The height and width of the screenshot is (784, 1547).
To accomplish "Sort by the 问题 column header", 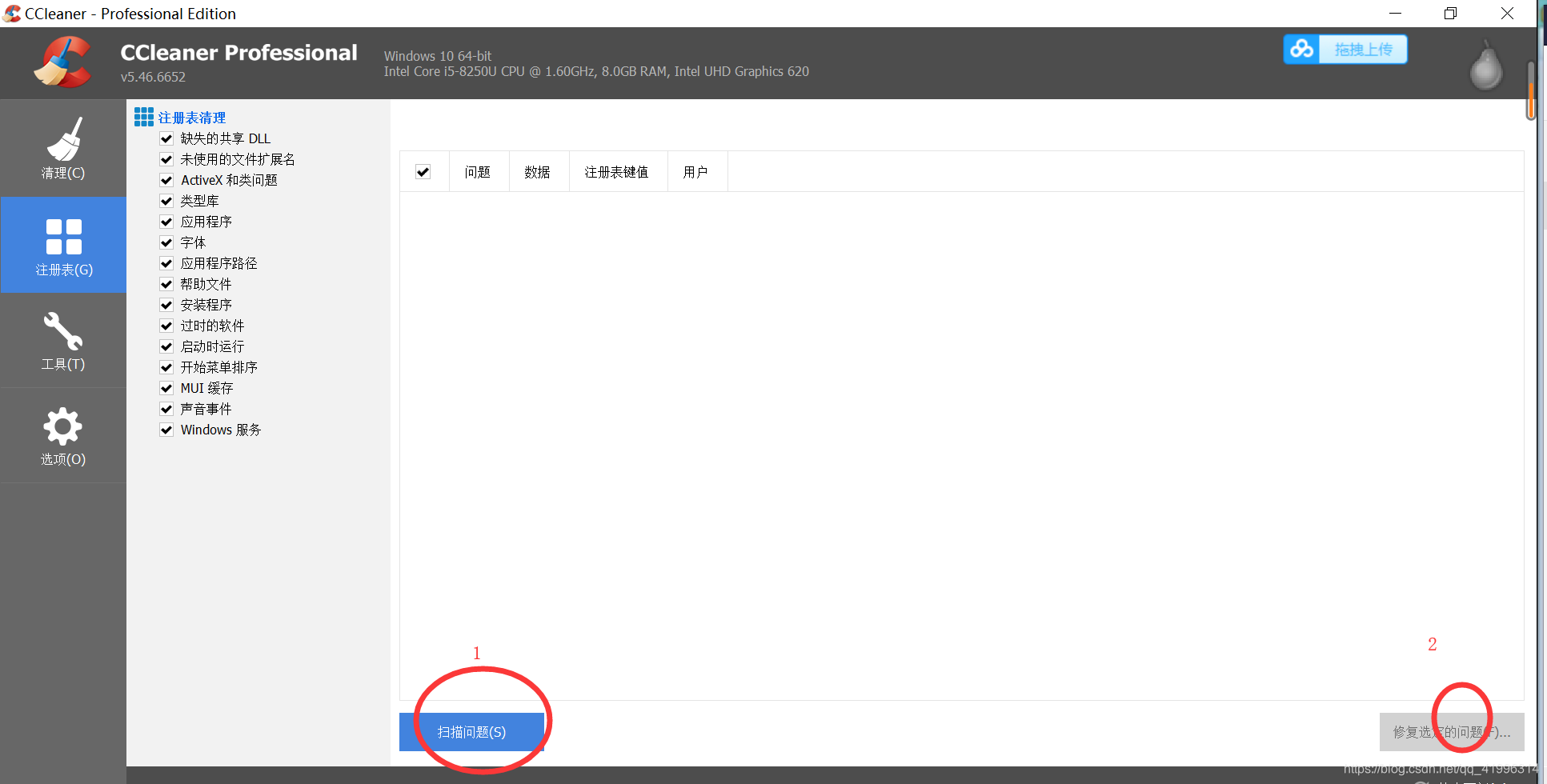I will point(479,171).
